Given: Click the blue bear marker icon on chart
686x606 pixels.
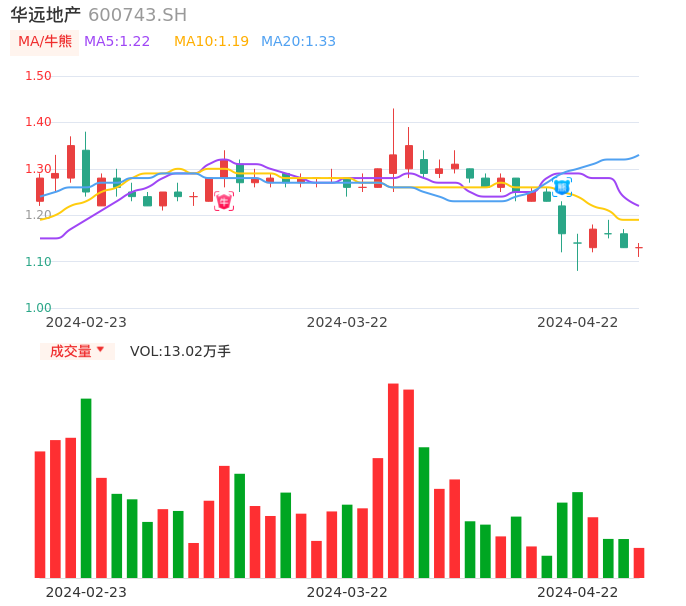Looking at the screenshot, I should 562,186.
